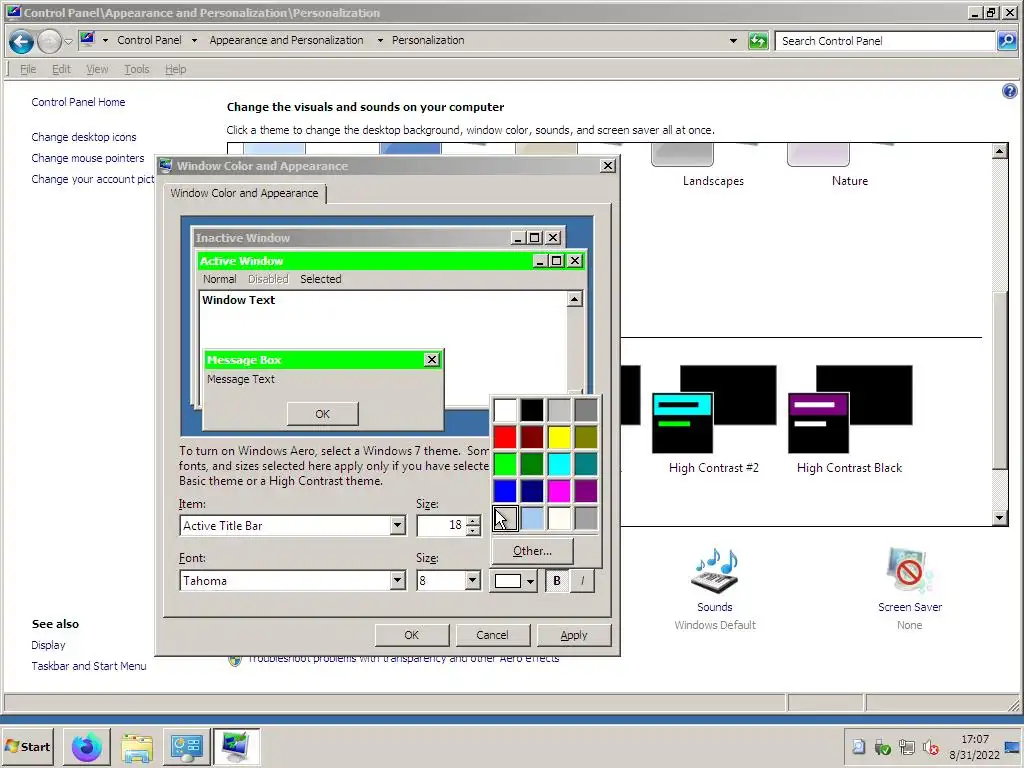
Task: Click the Apply button
Action: 573,635
